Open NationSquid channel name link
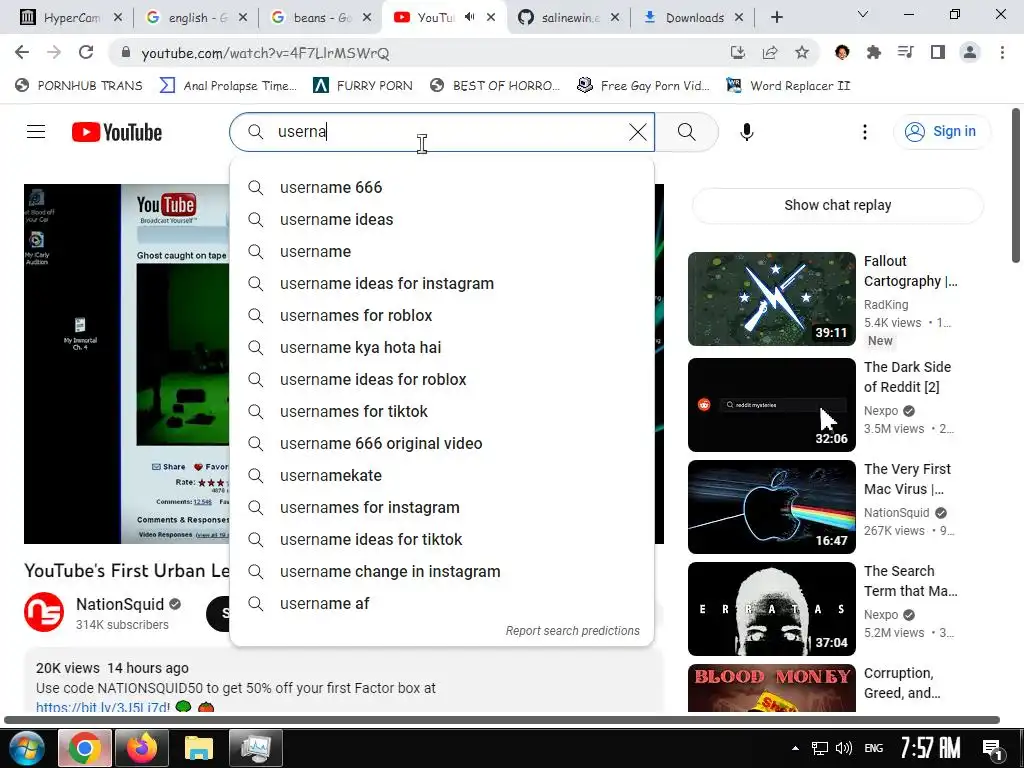The width and height of the screenshot is (1024, 768). pos(120,604)
